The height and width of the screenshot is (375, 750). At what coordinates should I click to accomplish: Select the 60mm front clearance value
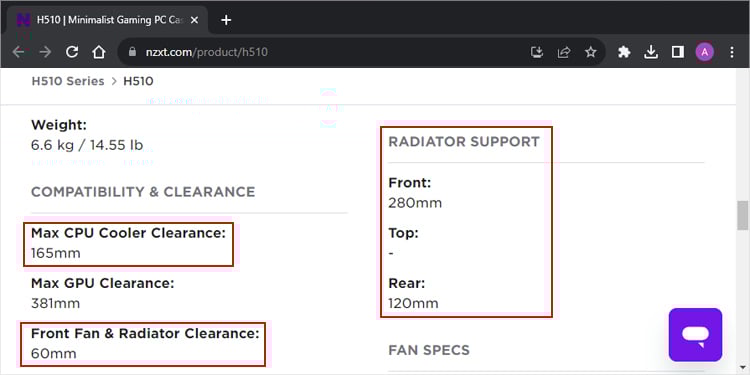[x=54, y=354]
